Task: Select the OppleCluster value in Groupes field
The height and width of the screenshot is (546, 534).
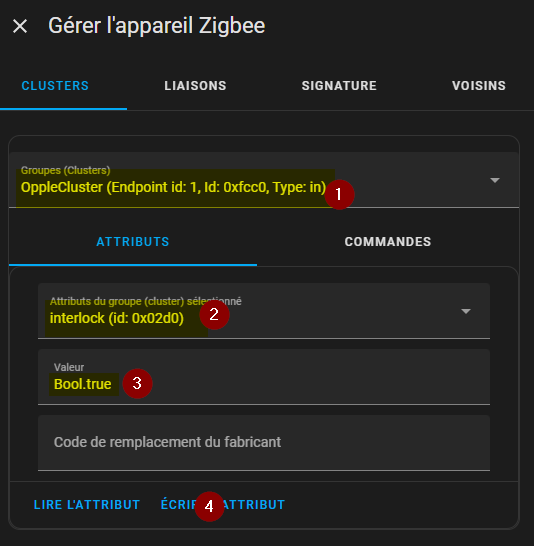Action: (173, 187)
